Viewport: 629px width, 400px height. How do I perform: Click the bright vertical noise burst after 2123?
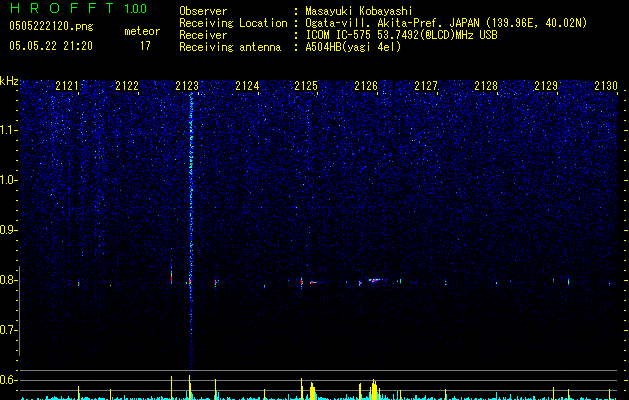click(x=191, y=231)
